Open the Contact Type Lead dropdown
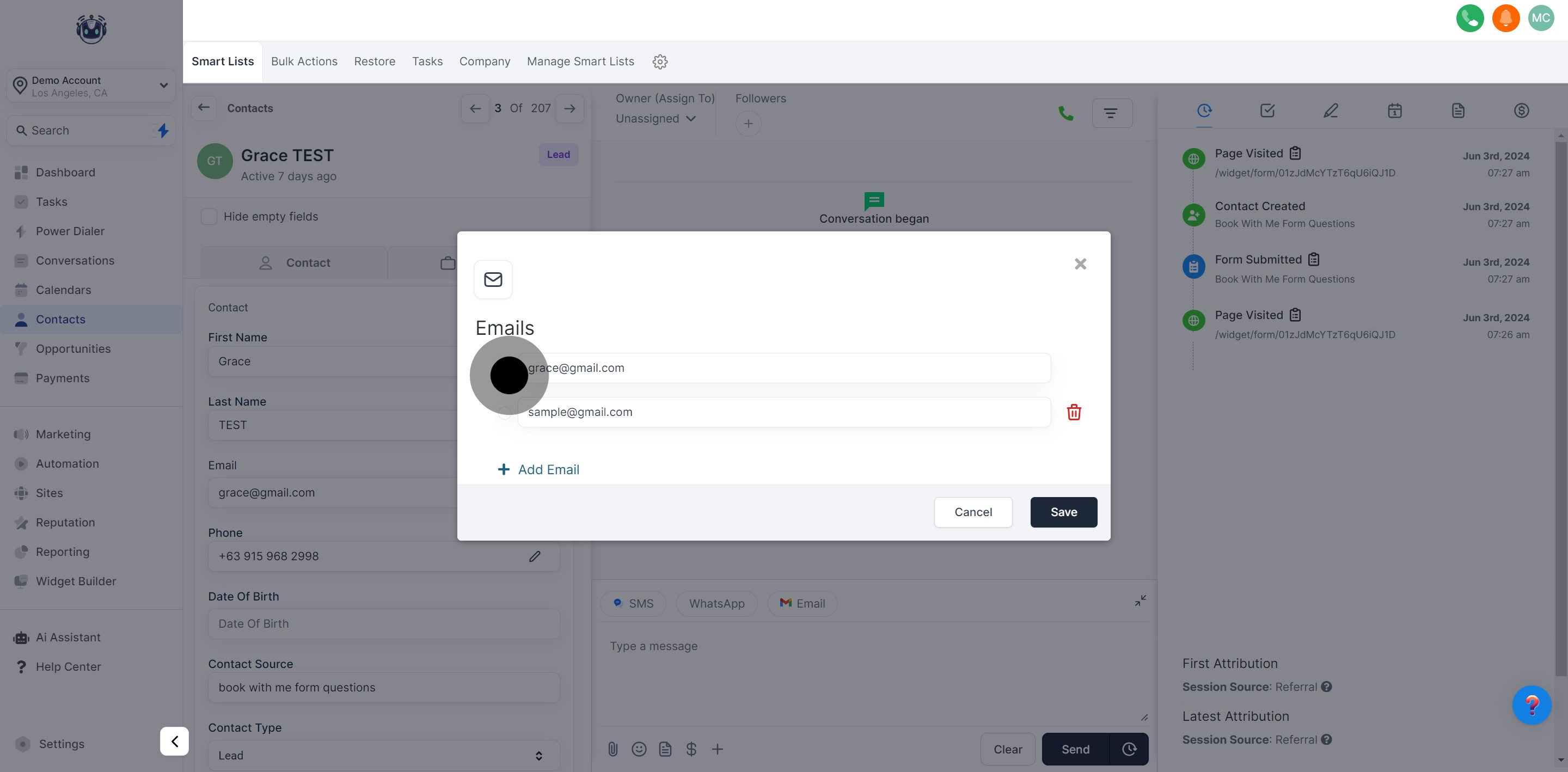1568x772 pixels. [383, 755]
